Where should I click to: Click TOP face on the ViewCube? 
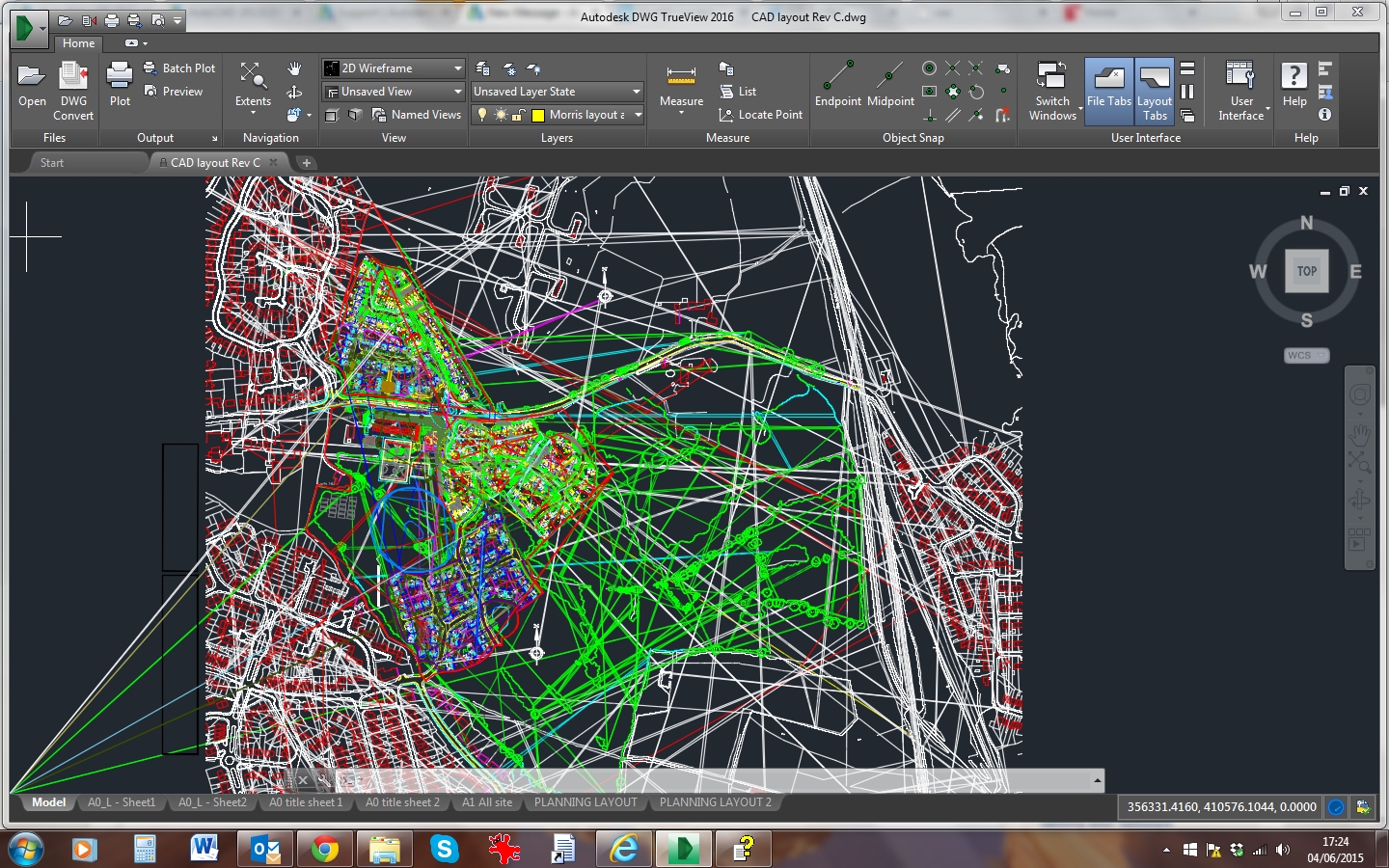1306,271
